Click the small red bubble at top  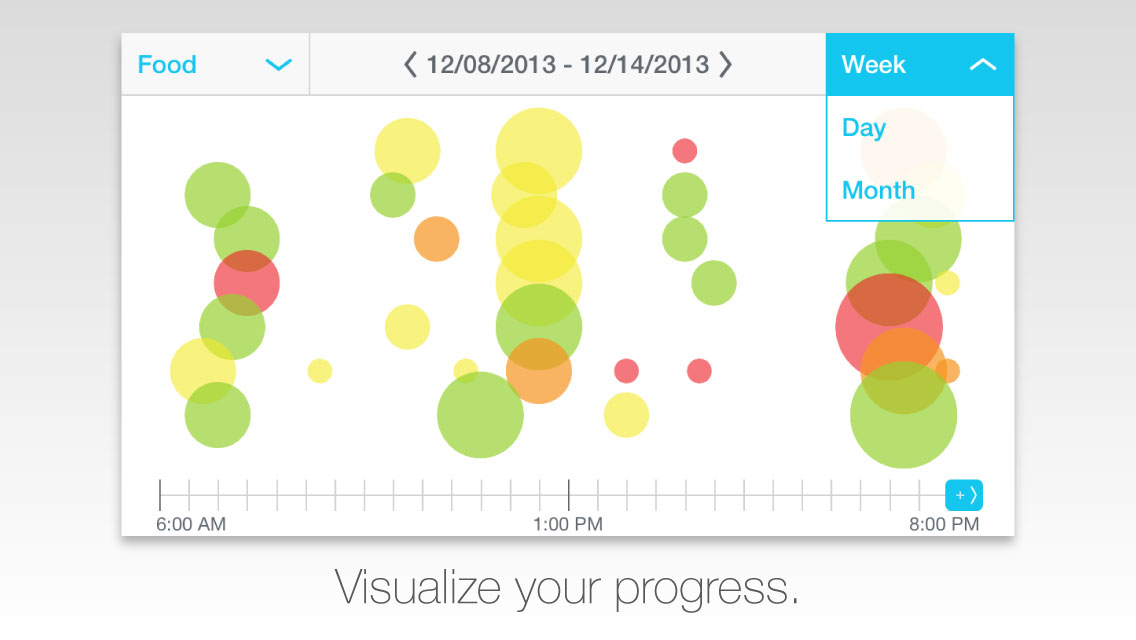pyautogui.click(x=685, y=151)
